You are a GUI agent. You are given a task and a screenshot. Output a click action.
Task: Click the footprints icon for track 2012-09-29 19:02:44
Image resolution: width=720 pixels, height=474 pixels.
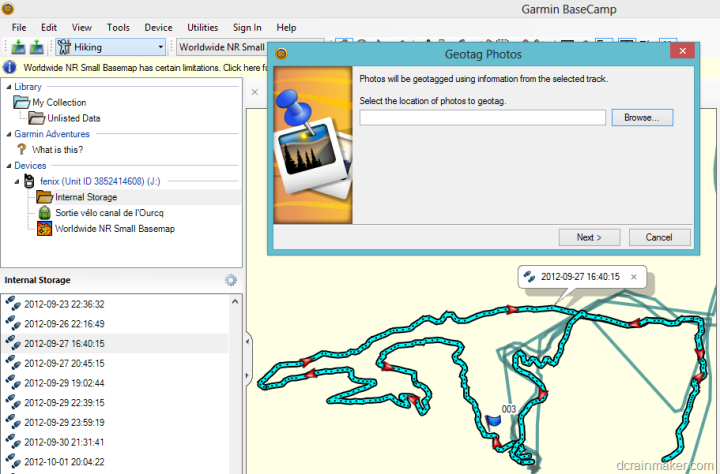coord(13,383)
